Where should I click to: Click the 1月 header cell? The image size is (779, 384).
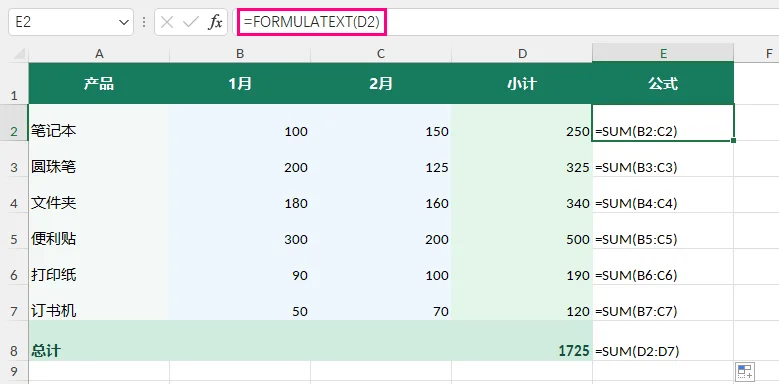pos(240,83)
